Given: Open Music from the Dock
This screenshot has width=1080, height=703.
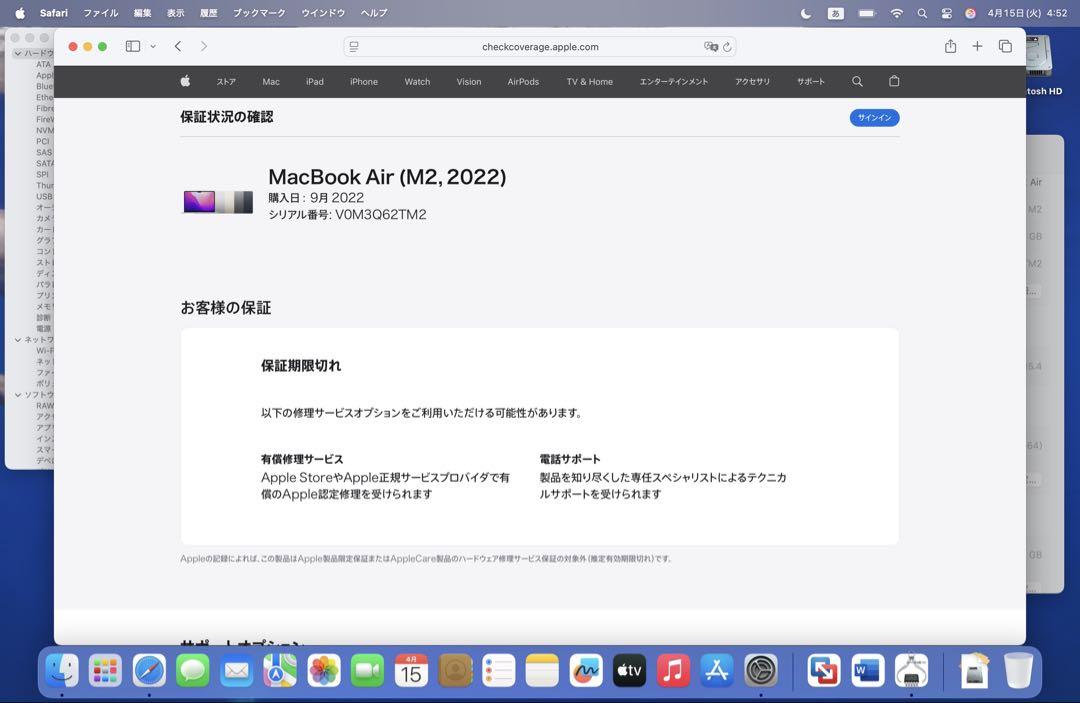Looking at the screenshot, I should [673, 670].
